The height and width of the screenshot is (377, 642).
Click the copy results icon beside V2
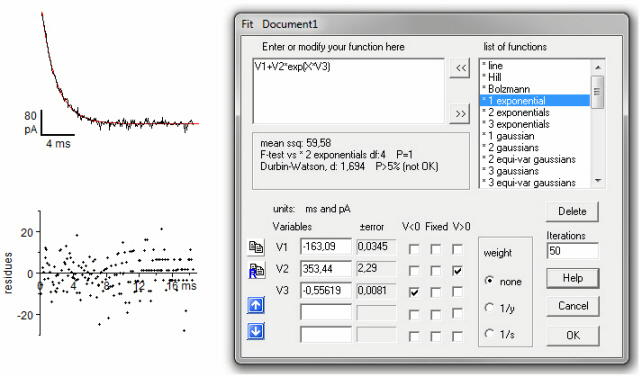pos(256,271)
